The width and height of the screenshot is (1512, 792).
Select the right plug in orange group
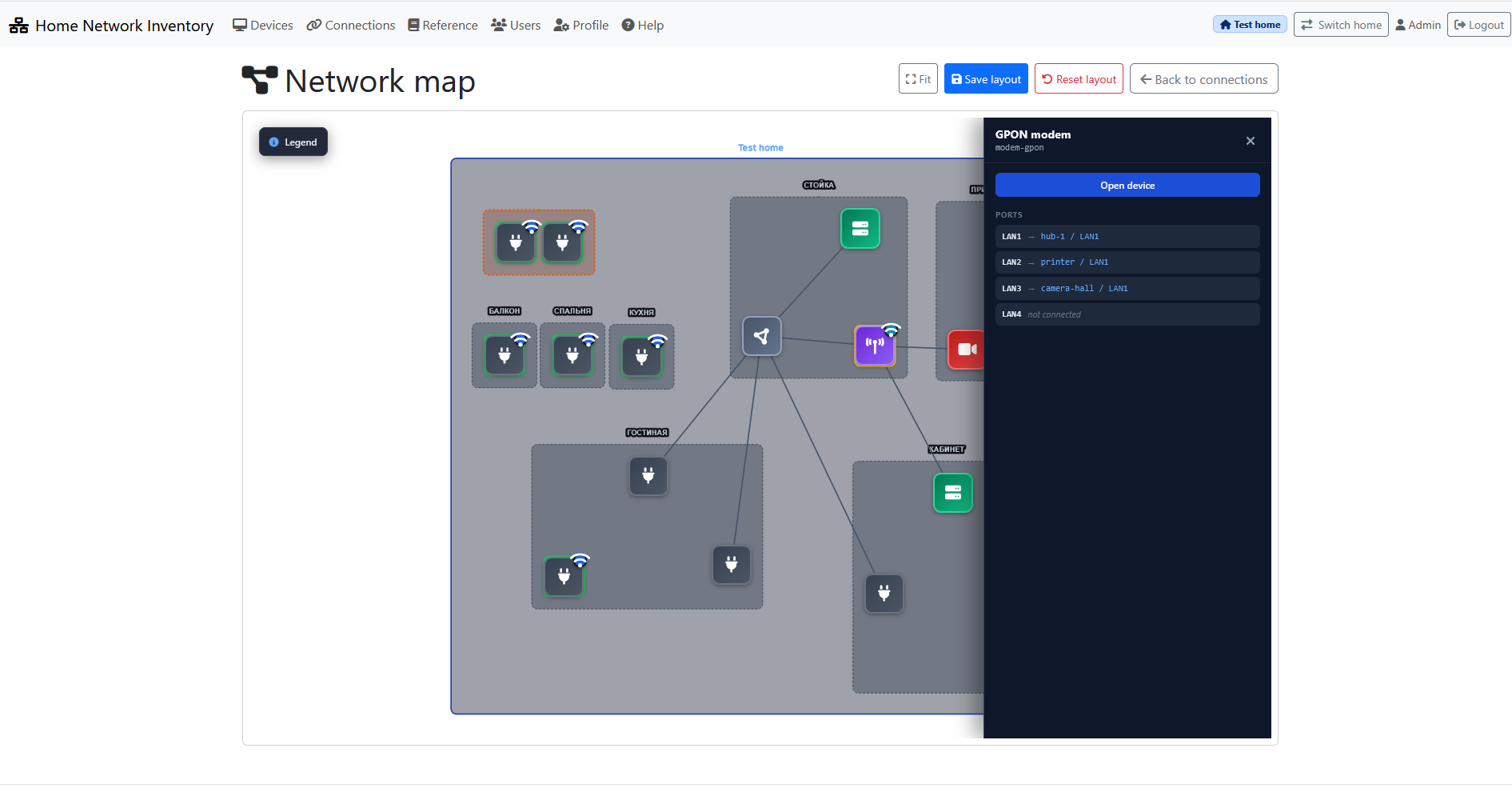[563, 243]
